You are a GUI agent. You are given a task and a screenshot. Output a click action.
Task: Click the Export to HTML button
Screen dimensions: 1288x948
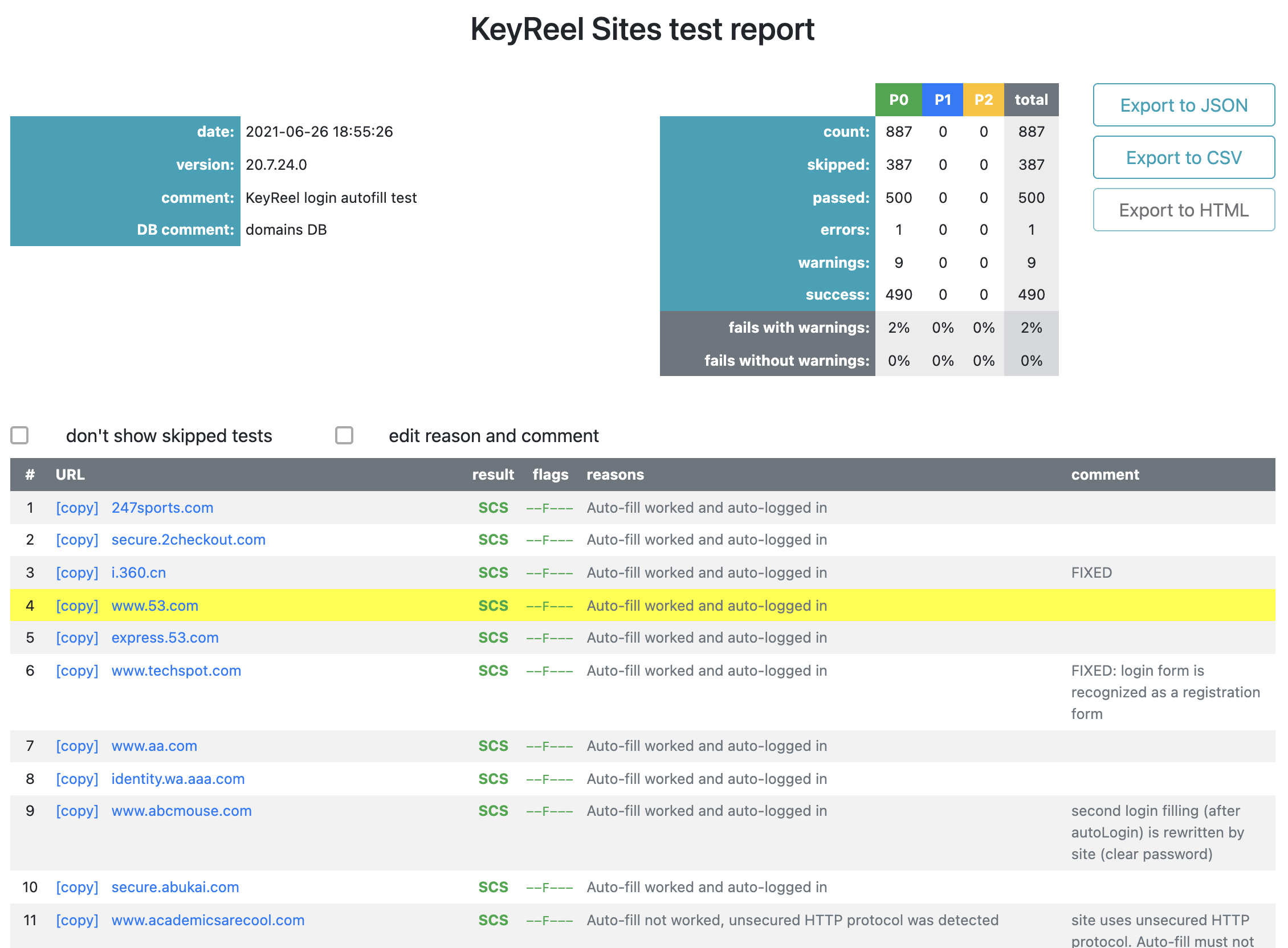click(x=1184, y=210)
